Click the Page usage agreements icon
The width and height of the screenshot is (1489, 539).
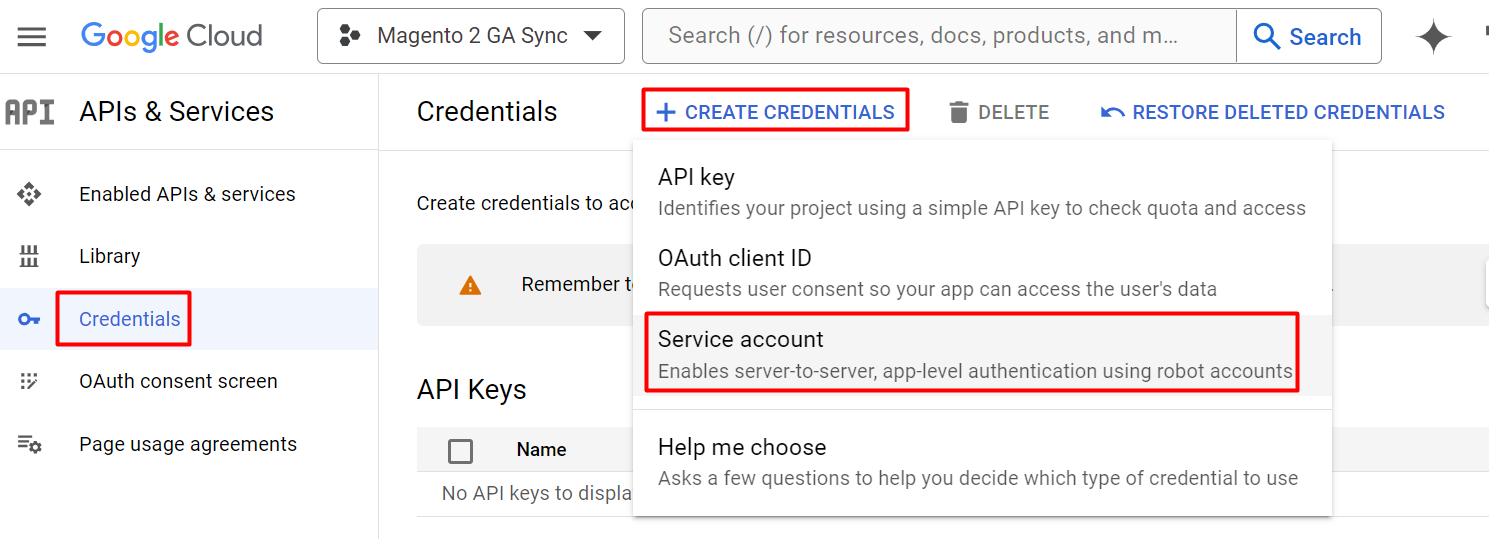[30, 444]
